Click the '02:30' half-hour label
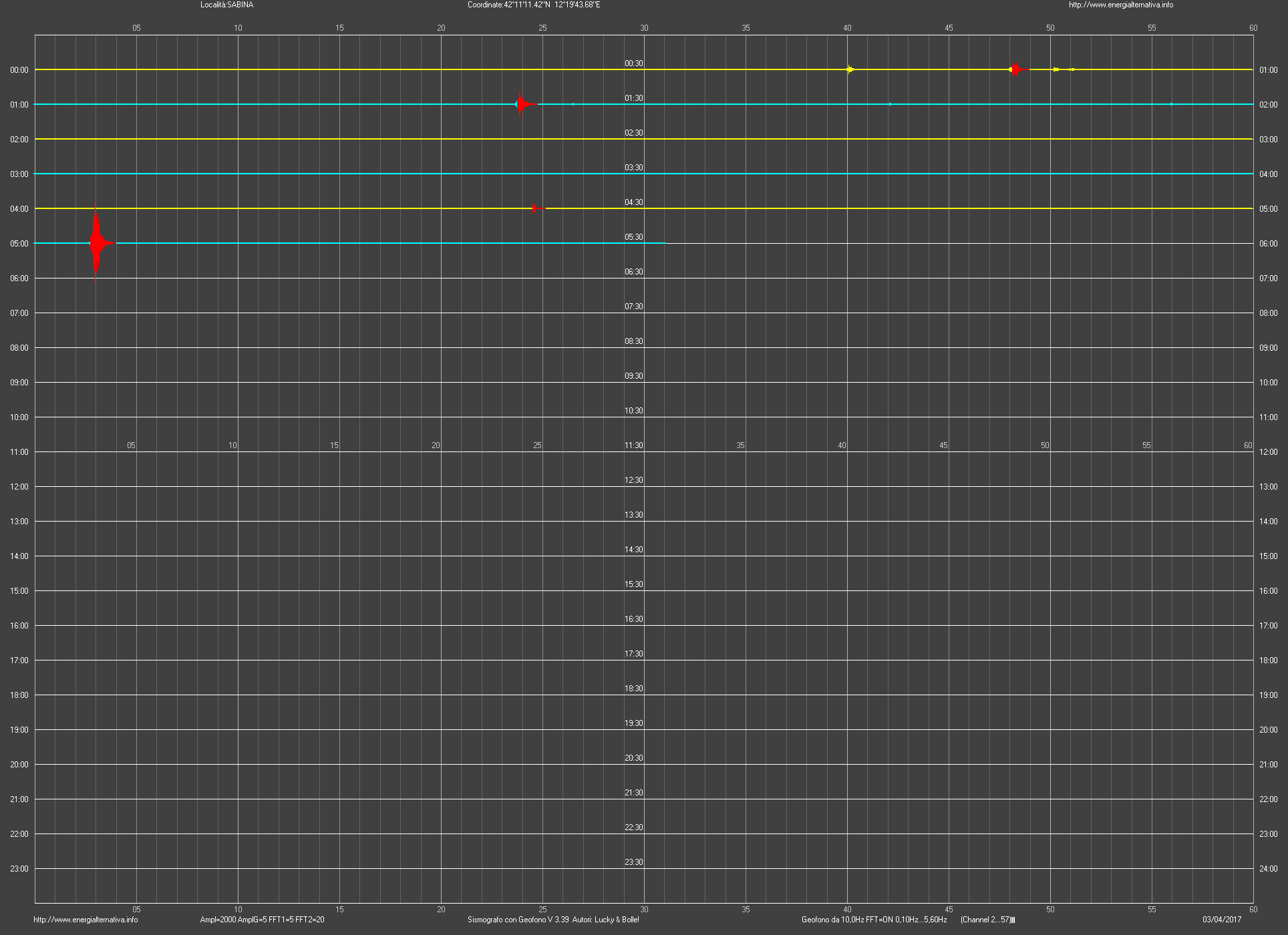This screenshot has height=935, width=1288. click(634, 133)
